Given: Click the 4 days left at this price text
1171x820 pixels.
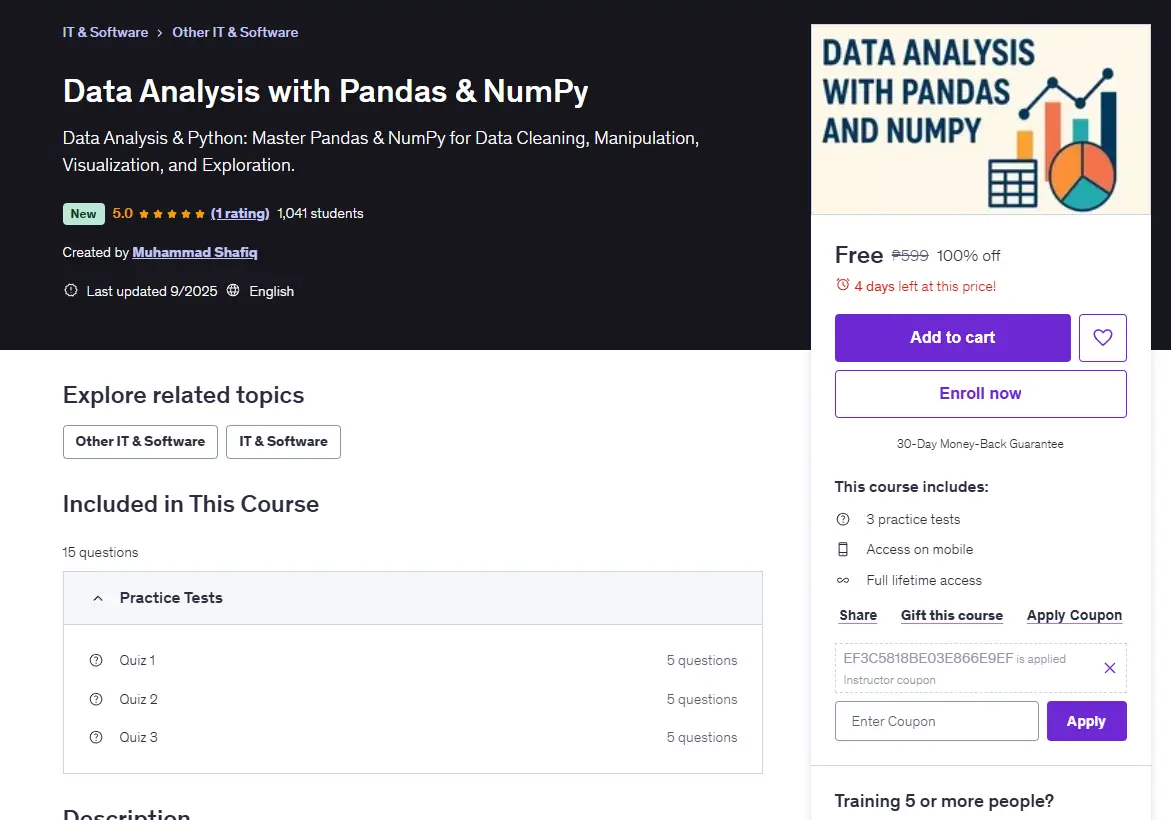Looking at the screenshot, I should (925, 286).
